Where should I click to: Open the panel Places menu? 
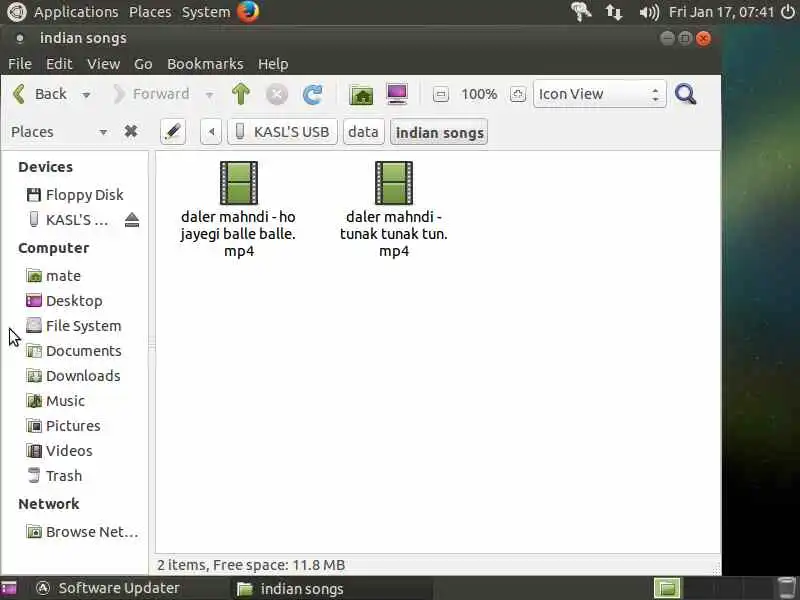pyautogui.click(x=150, y=11)
